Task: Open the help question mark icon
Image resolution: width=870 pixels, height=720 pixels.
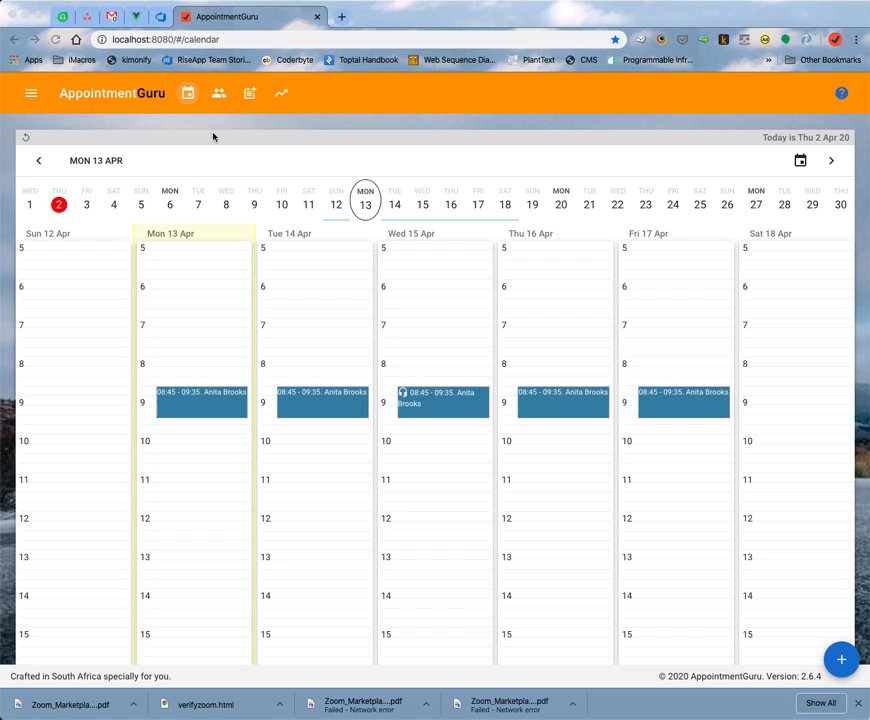Action: coord(841,93)
